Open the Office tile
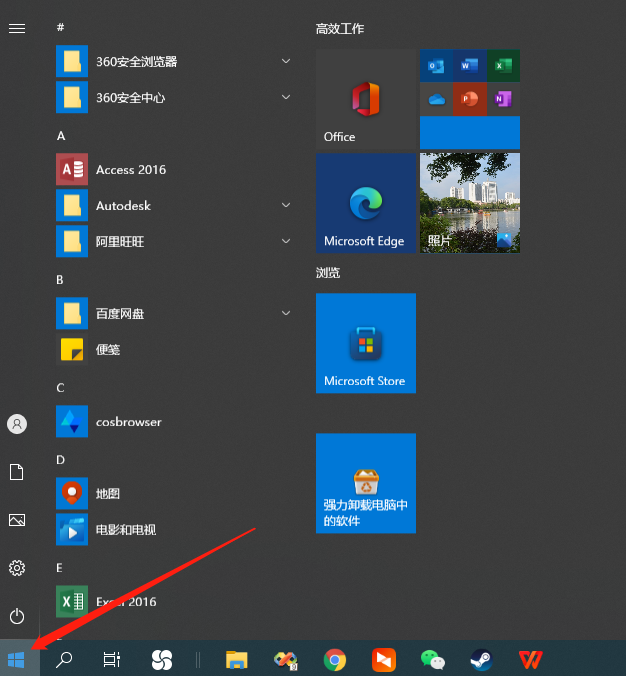Viewport: 626px width, 676px height. pyautogui.click(x=366, y=99)
